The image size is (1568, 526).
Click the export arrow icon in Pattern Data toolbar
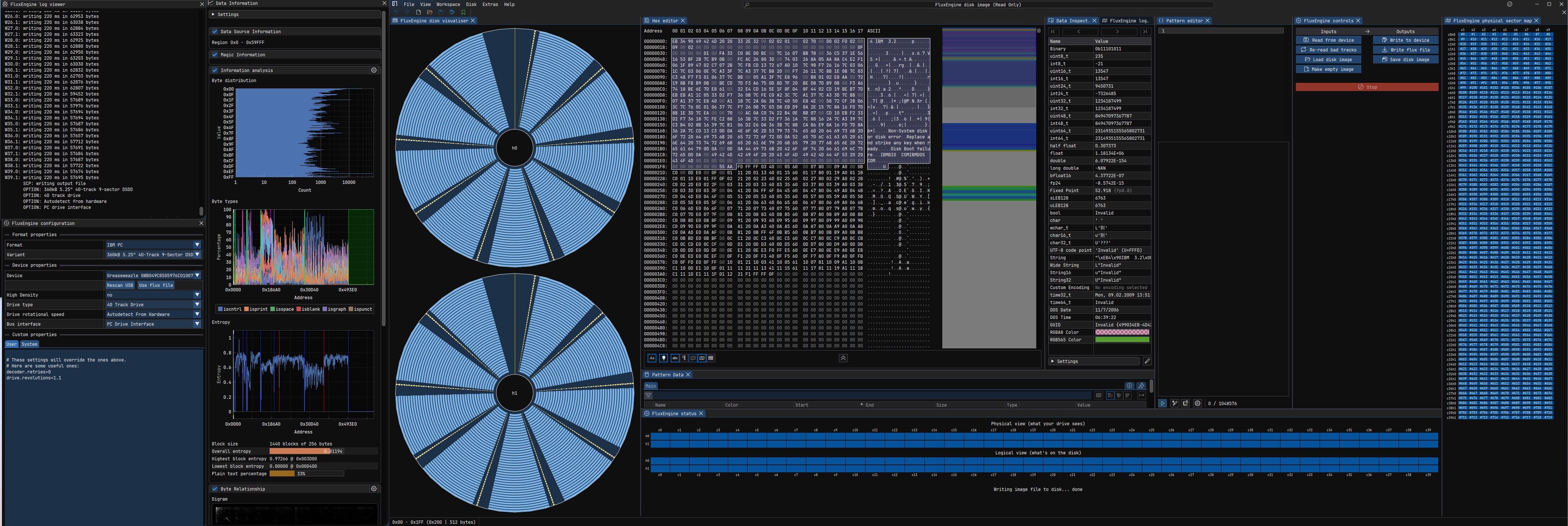pos(1141,396)
